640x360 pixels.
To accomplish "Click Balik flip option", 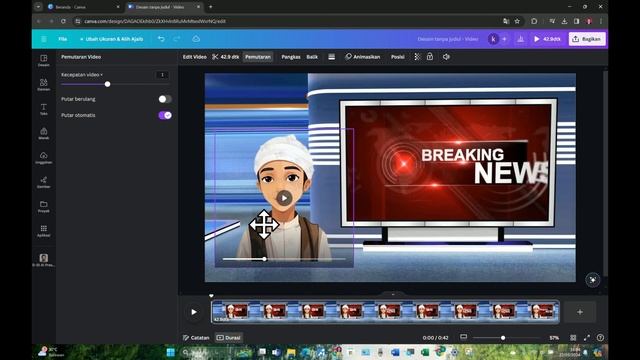I will (312, 57).
